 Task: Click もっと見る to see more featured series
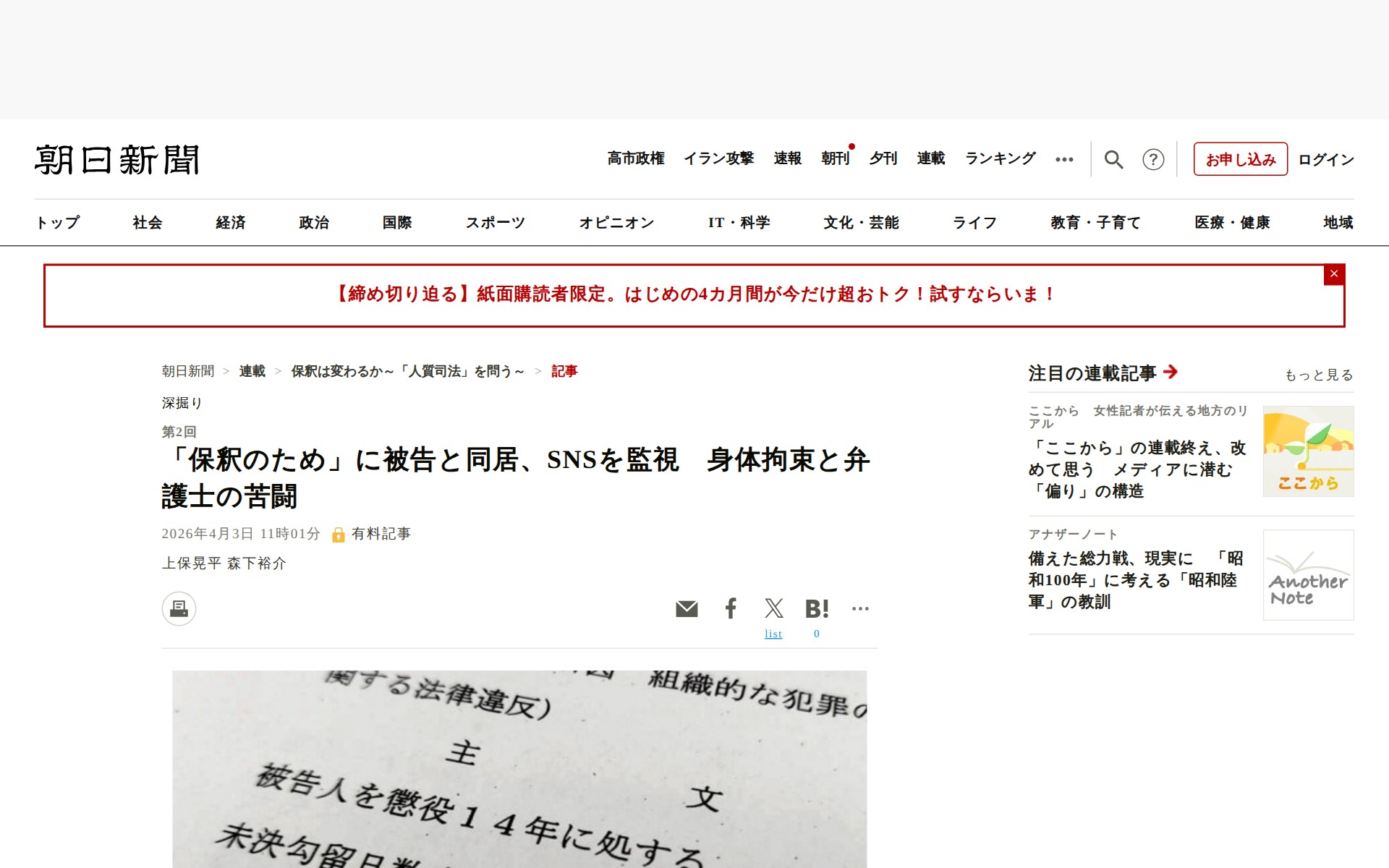pos(1317,375)
